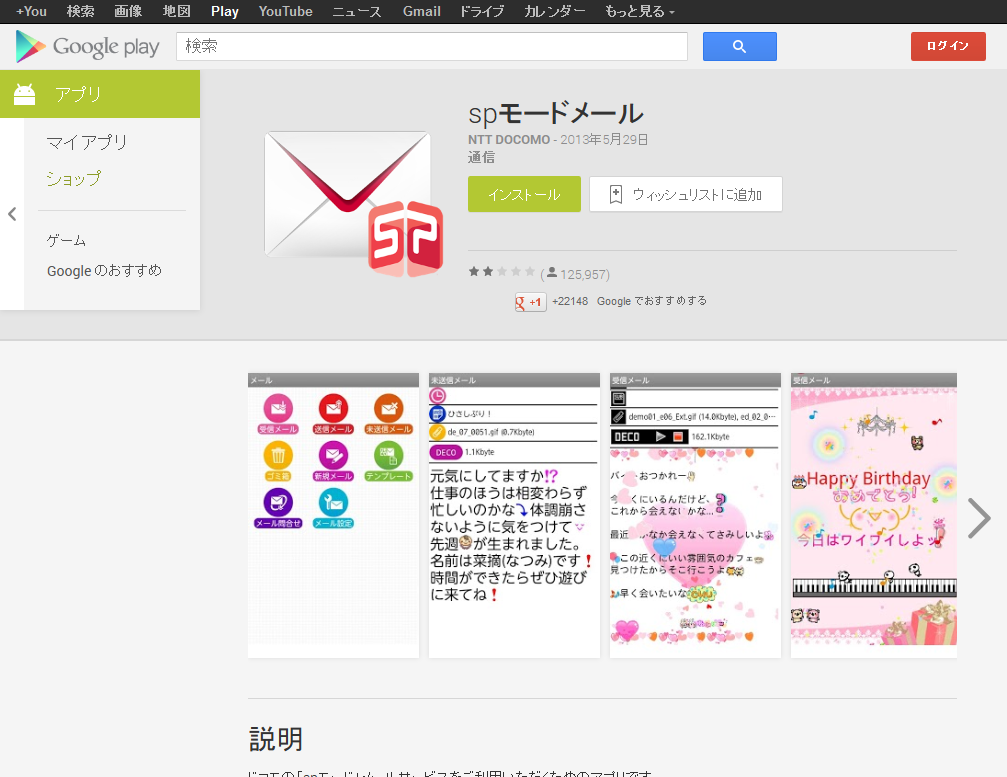
Task: Open ショップ in sidebar
Action: [x=73, y=179]
